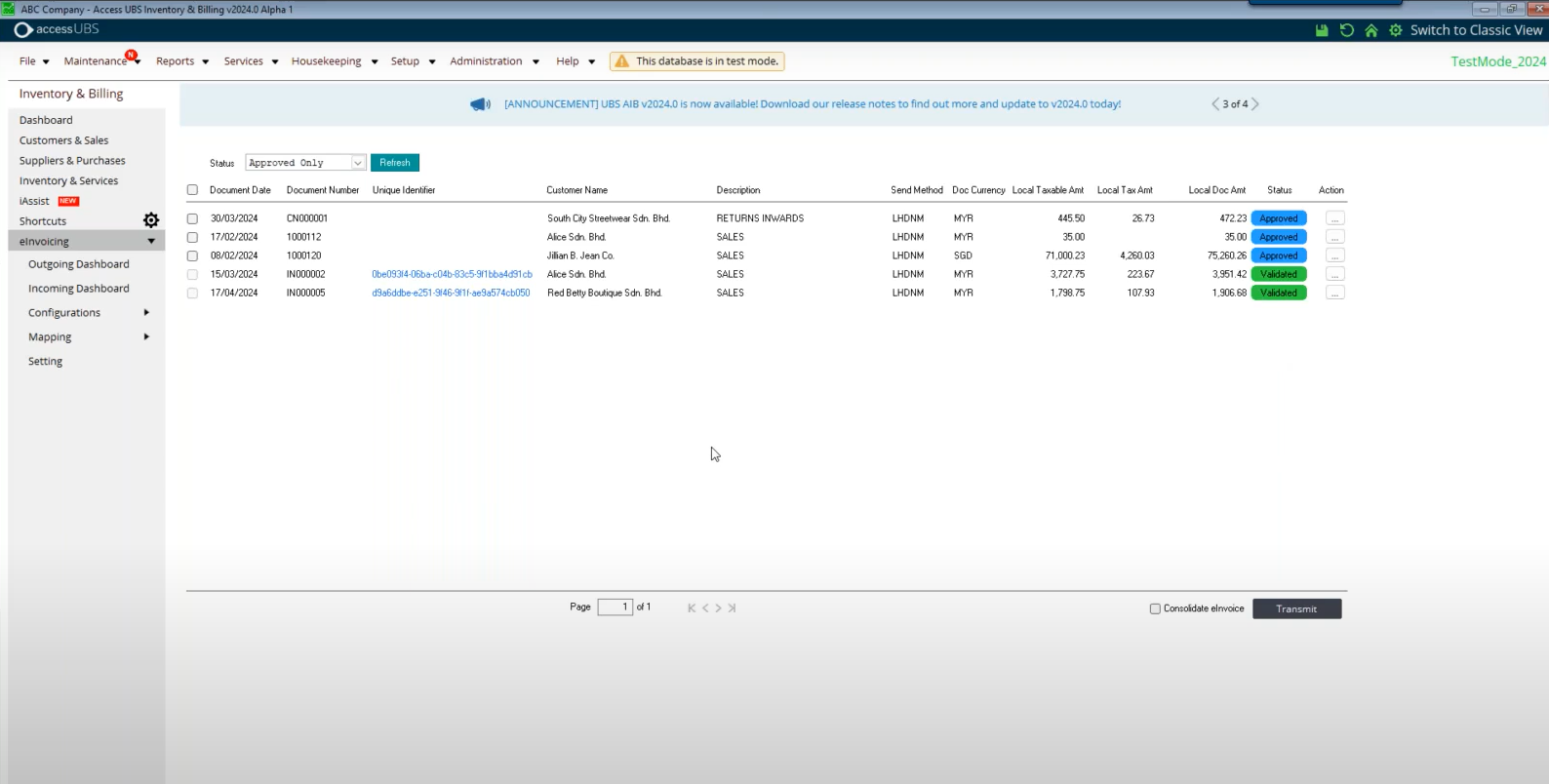Click the TestMode_2024 label
This screenshot has height=784, width=1549.
click(1498, 61)
